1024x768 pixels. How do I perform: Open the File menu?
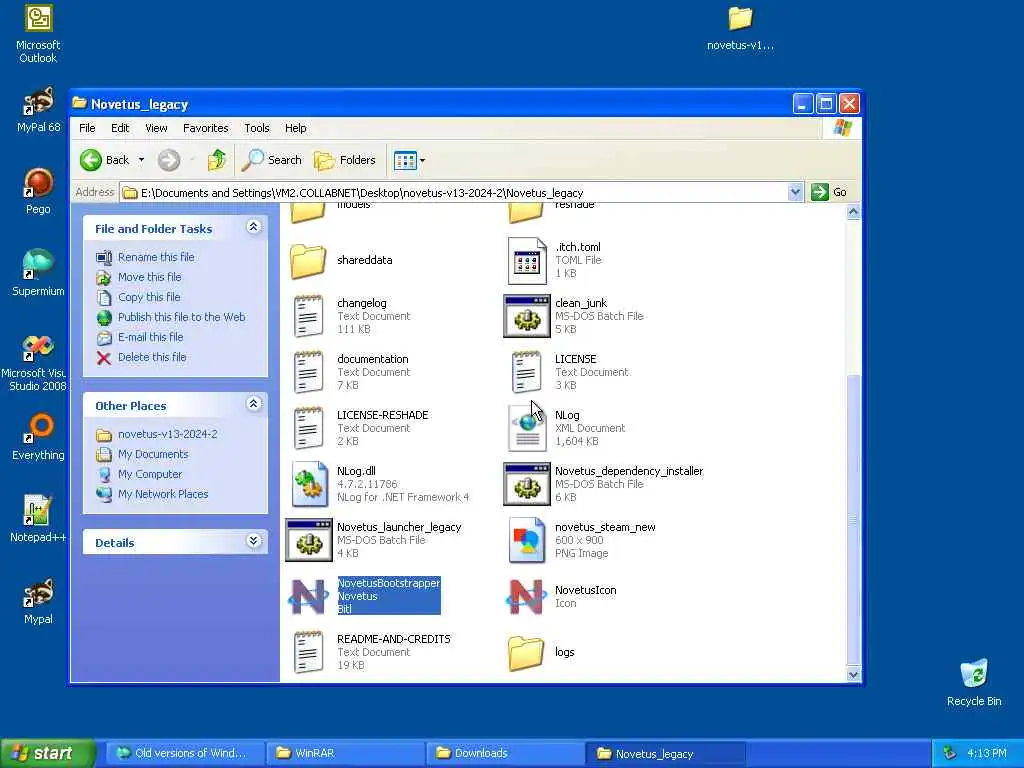(x=87, y=128)
